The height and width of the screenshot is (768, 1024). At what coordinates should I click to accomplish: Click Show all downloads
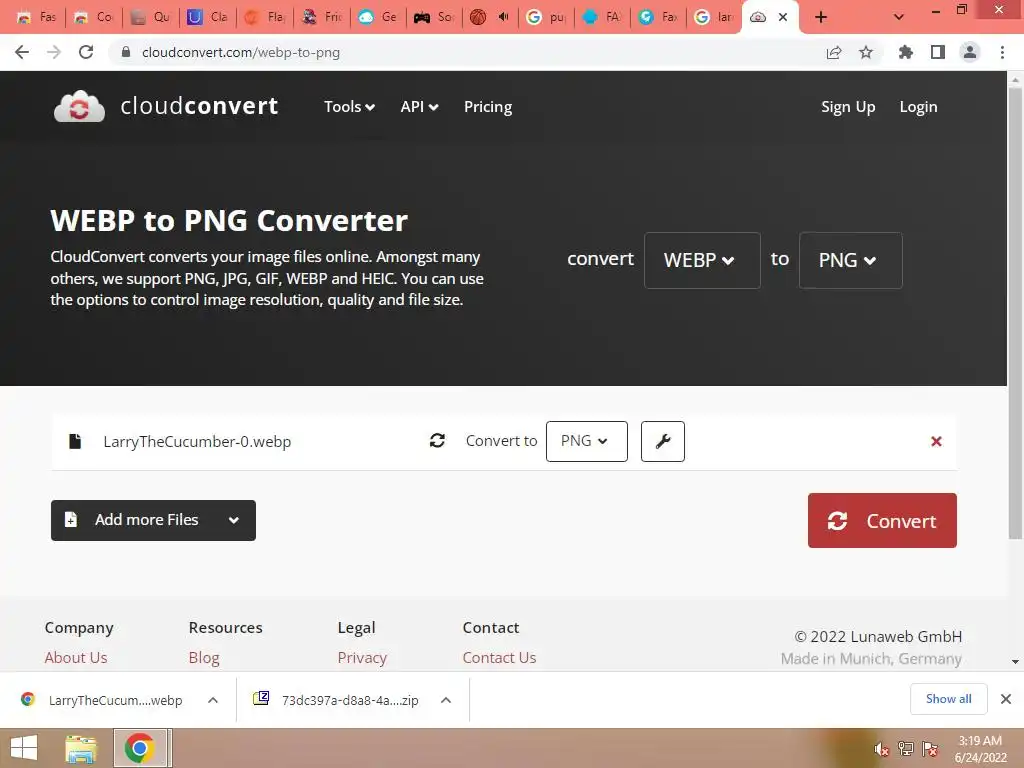tap(948, 699)
